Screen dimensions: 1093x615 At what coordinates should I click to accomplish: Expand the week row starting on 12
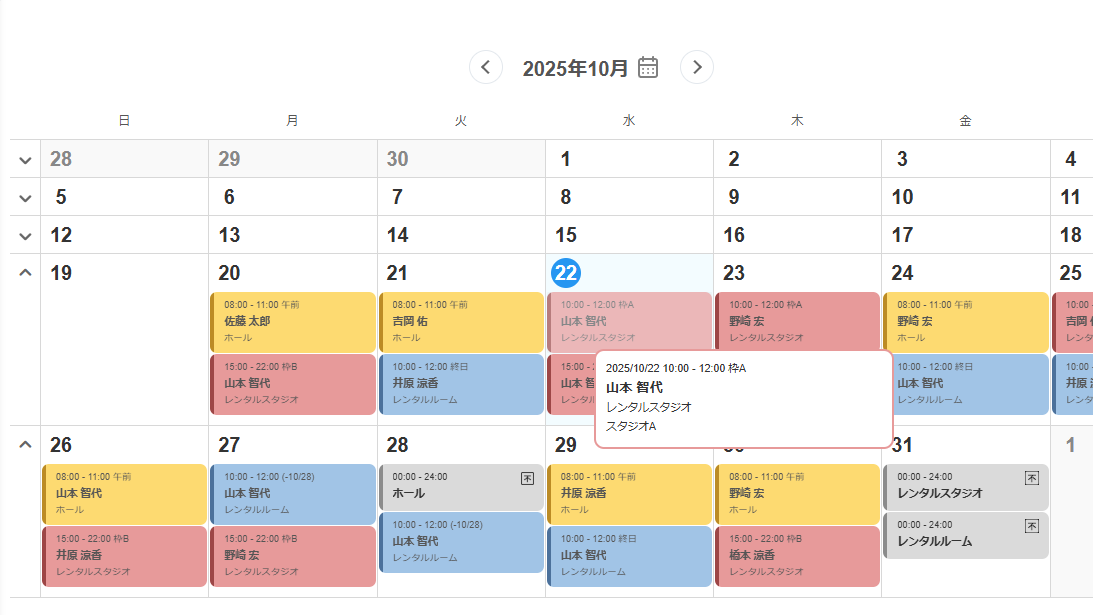tap(25, 236)
